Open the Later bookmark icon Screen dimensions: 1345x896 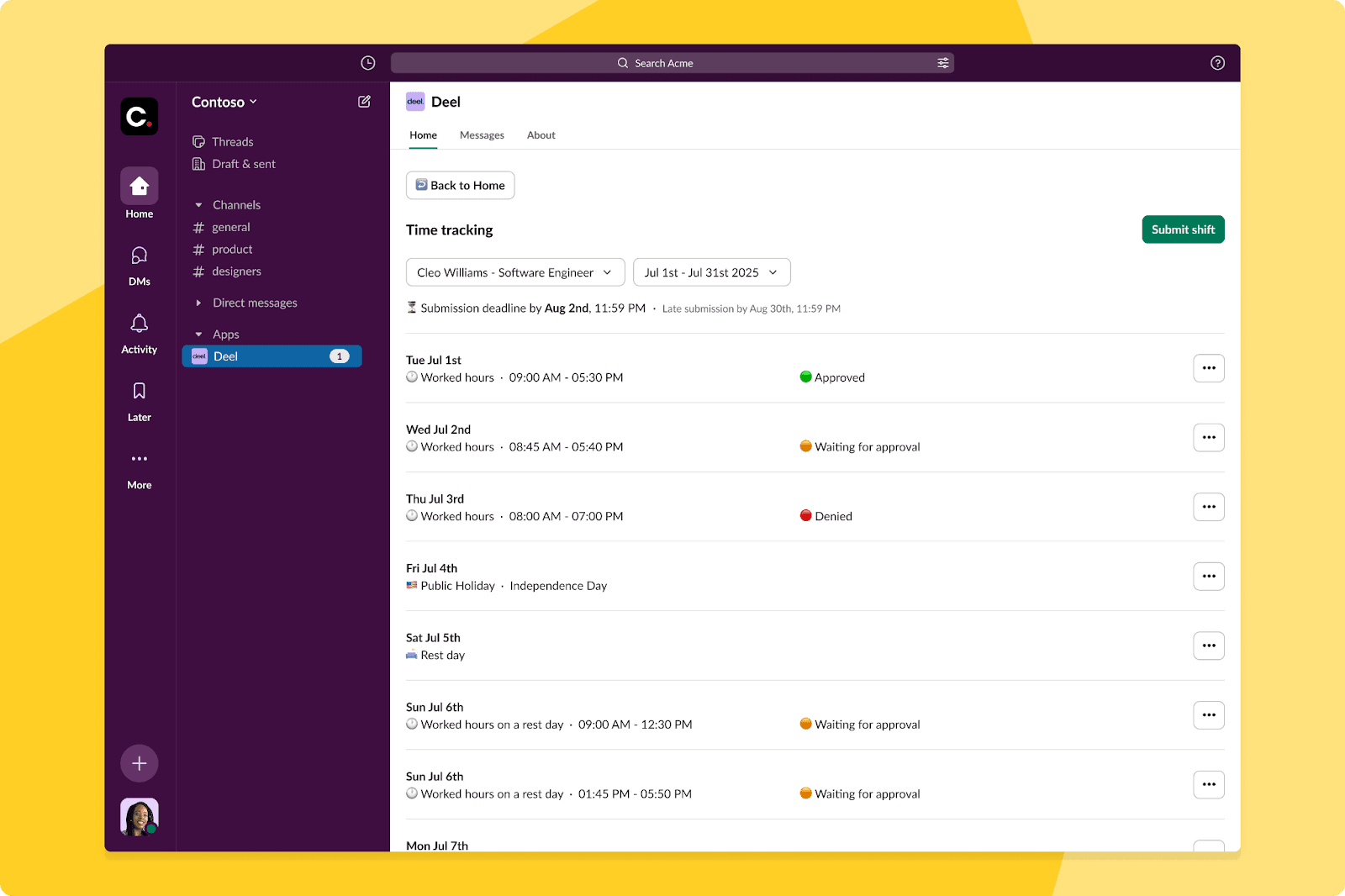[x=140, y=401]
